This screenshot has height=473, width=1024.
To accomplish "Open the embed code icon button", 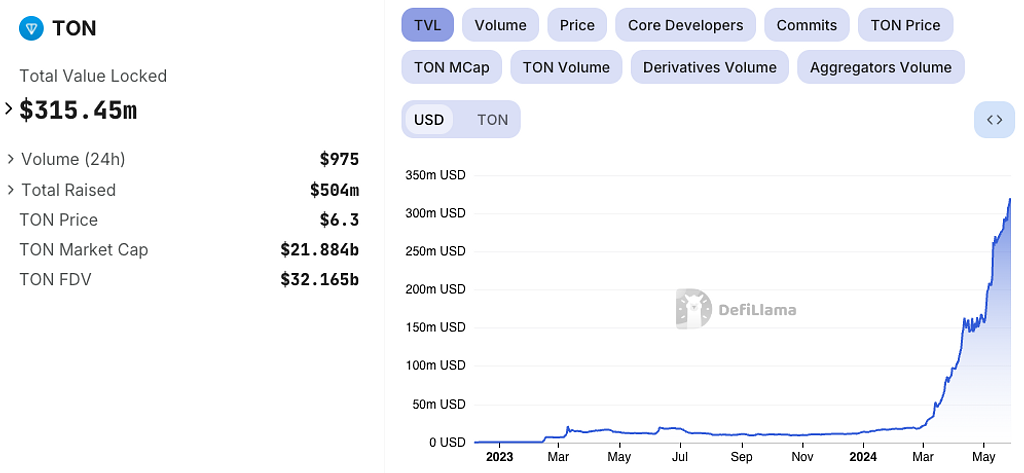I will 994,120.
